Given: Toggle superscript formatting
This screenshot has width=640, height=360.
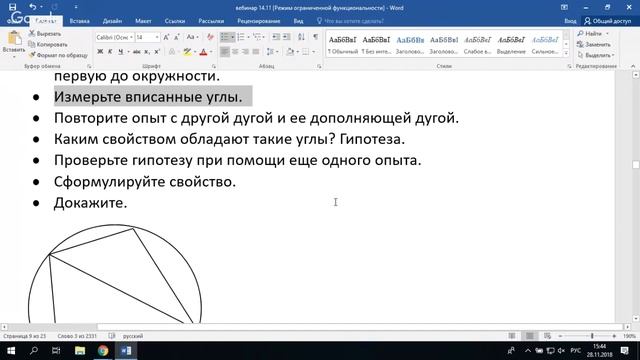Looking at the screenshot, I should (x=157, y=52).
